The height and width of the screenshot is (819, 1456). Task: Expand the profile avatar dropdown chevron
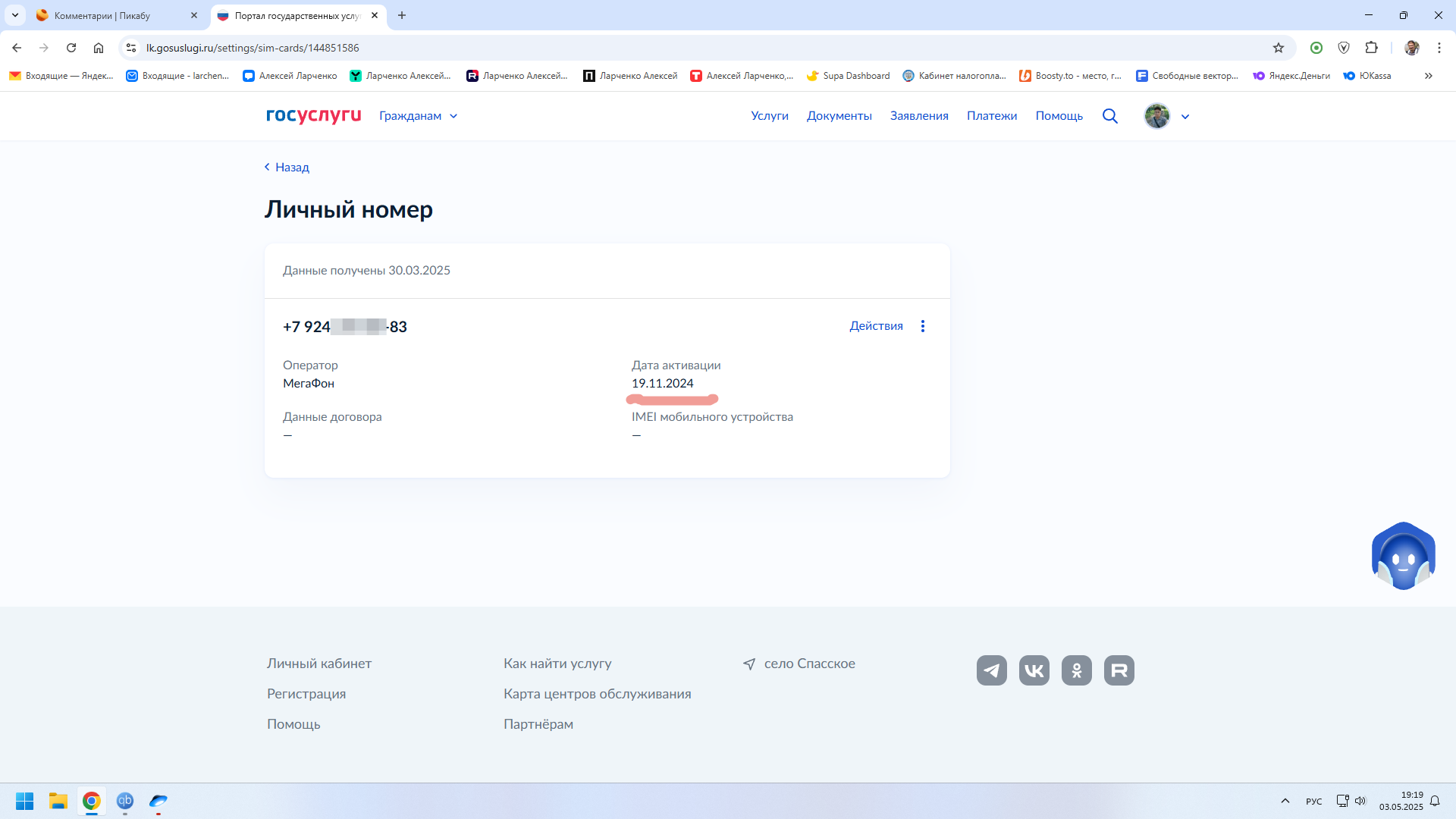coord(1185,117)
